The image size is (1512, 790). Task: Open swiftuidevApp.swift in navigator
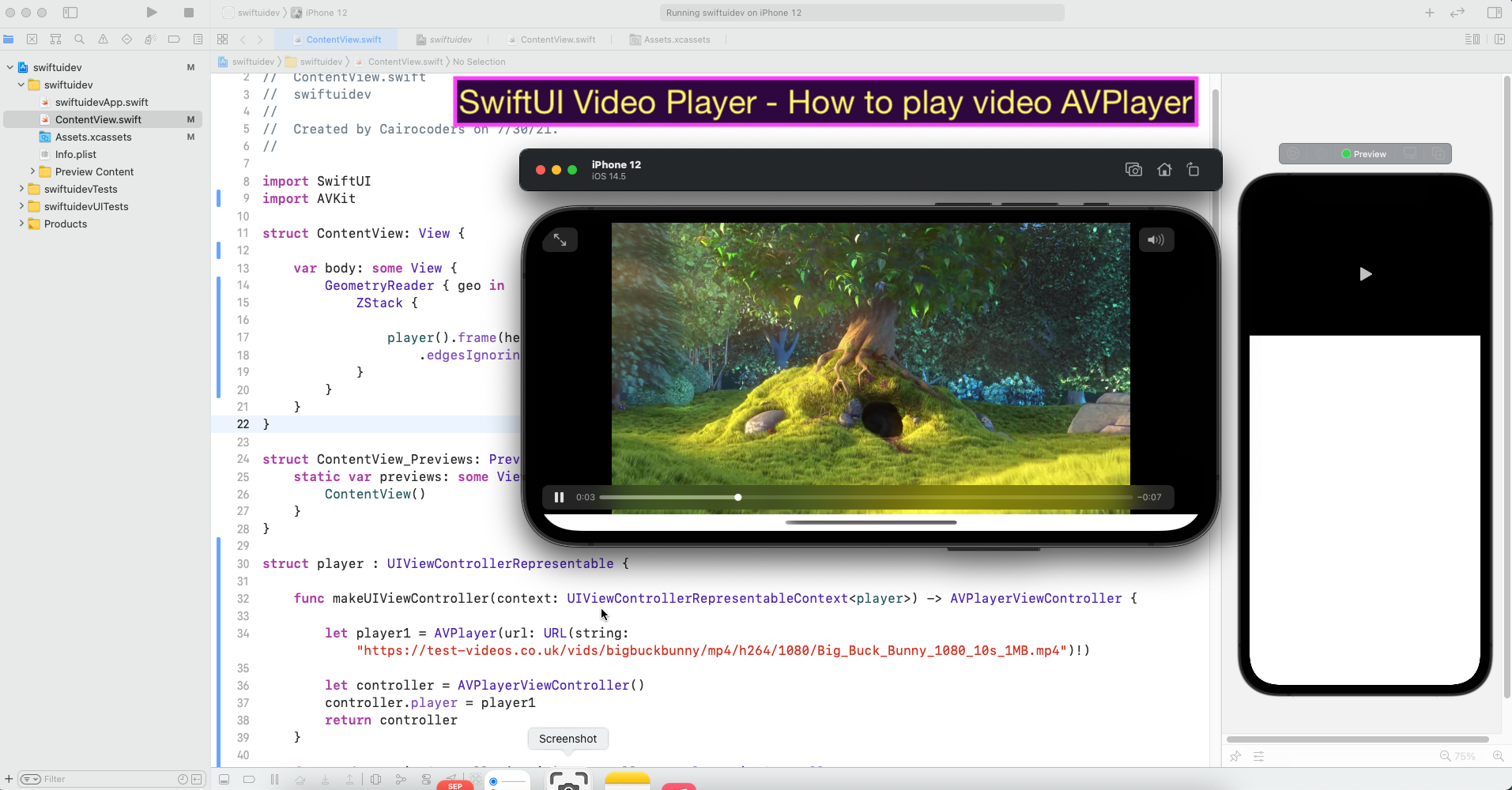101,102
